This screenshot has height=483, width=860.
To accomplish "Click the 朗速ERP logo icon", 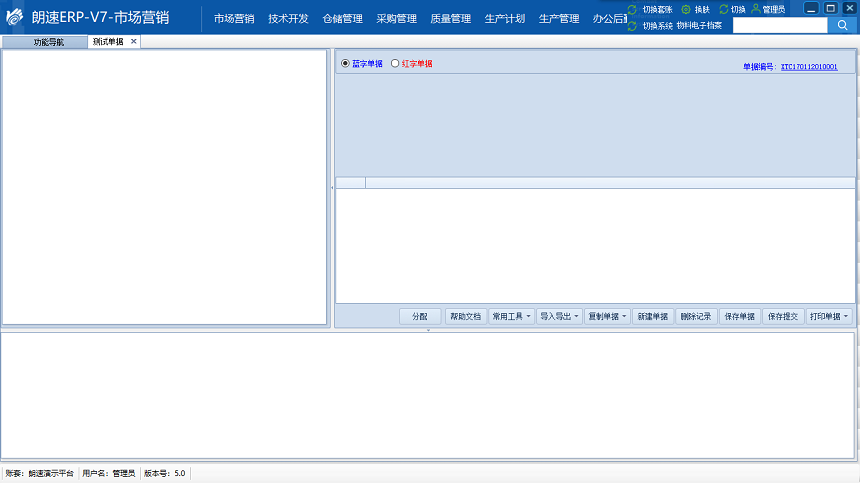I will pyautogui.click(x=15, y=17).
